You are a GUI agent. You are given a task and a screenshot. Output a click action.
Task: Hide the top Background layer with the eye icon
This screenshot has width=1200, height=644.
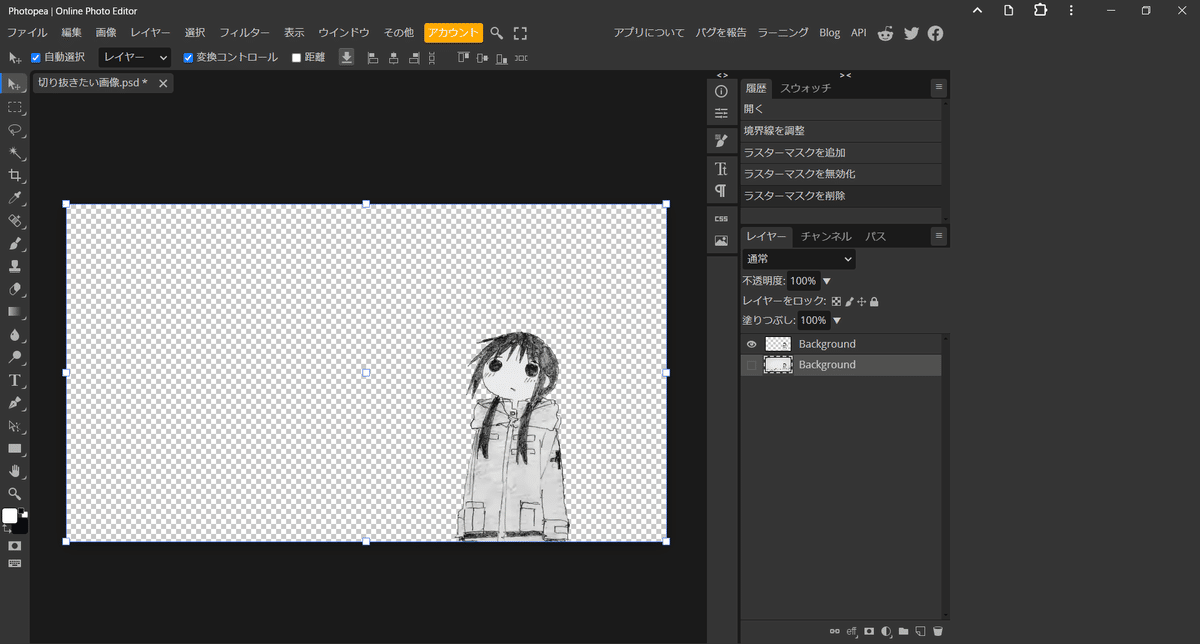click(x=752, y=344)
